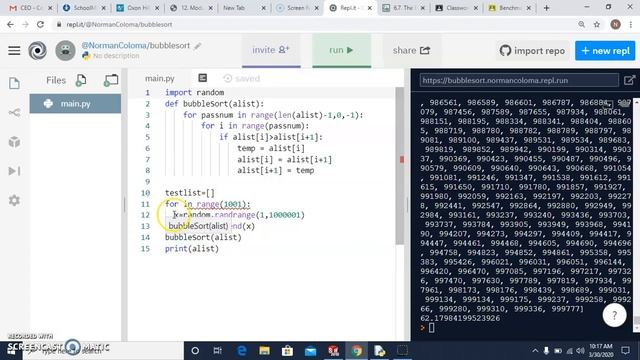The image size is (640, 360).
Task: Open the Chrome menu dots
Action: (631, 24)
